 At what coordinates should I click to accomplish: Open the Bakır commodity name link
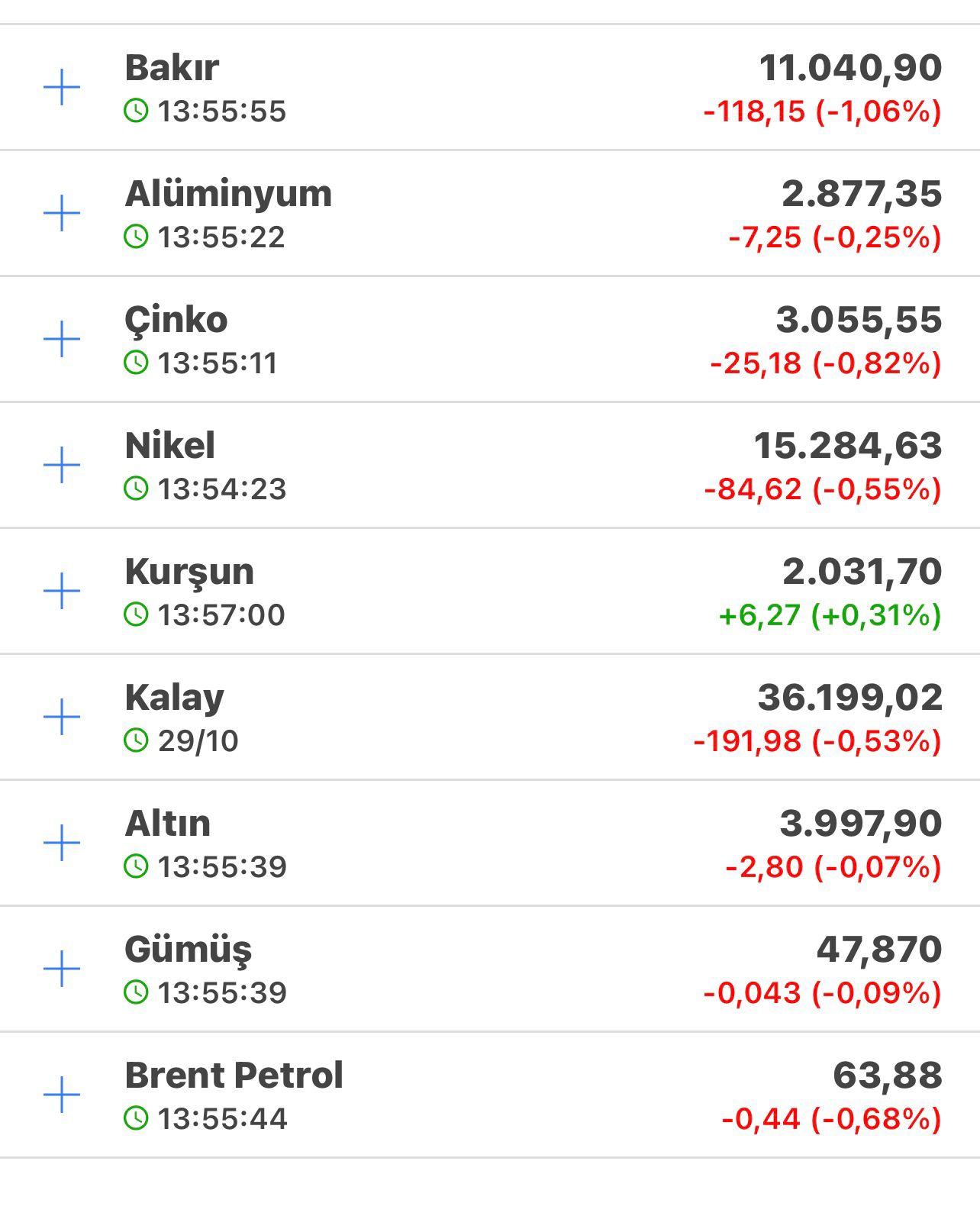coord(172,68)
